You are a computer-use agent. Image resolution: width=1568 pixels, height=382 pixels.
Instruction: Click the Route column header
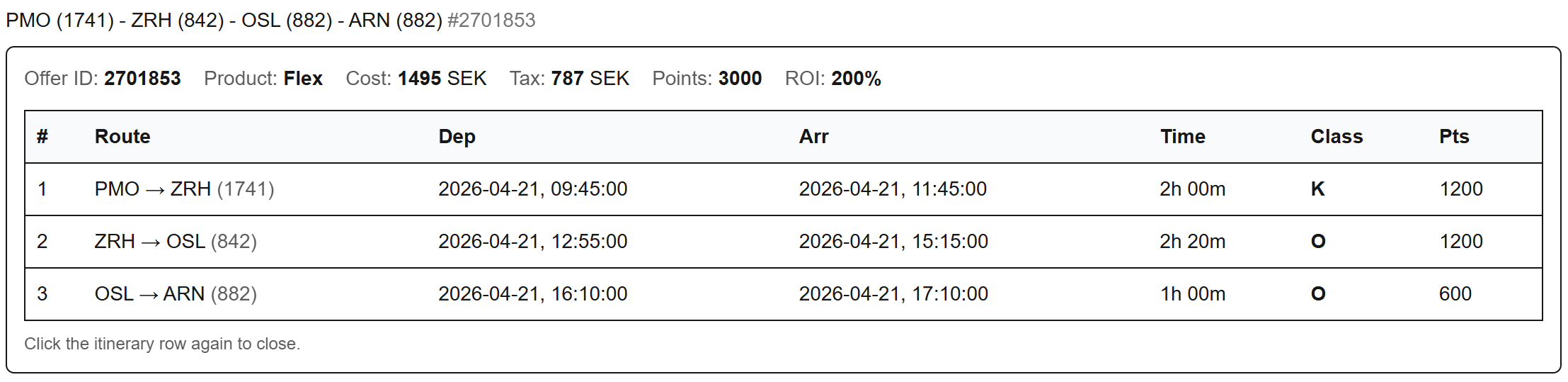point(122,136)
